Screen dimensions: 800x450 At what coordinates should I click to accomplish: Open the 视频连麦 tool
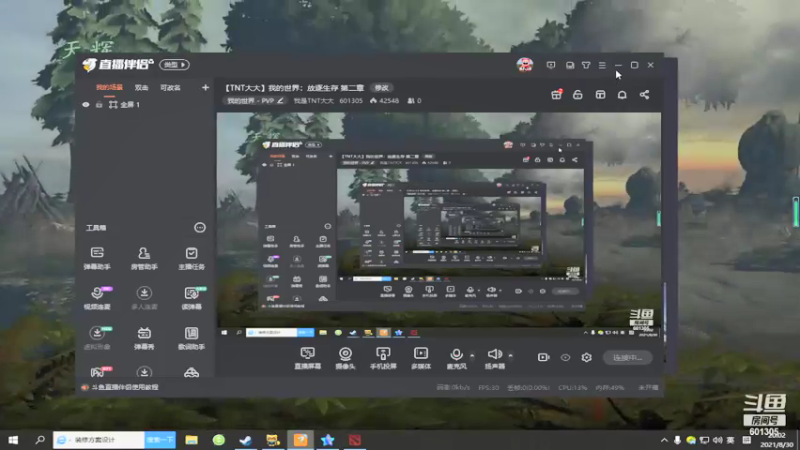pyautogui.click(x=97, y=298)
